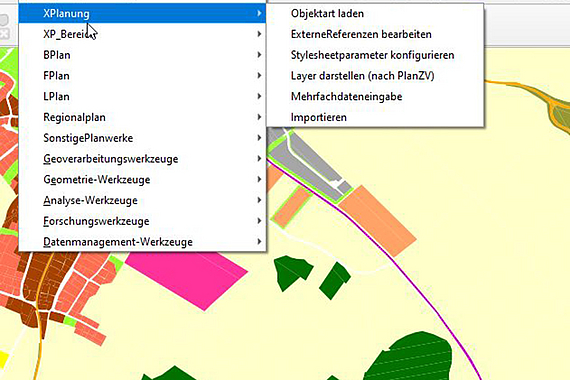
Task: Expand arrow next to Geometrie-Werkzeuge
Action: click(x=259, y=179)
